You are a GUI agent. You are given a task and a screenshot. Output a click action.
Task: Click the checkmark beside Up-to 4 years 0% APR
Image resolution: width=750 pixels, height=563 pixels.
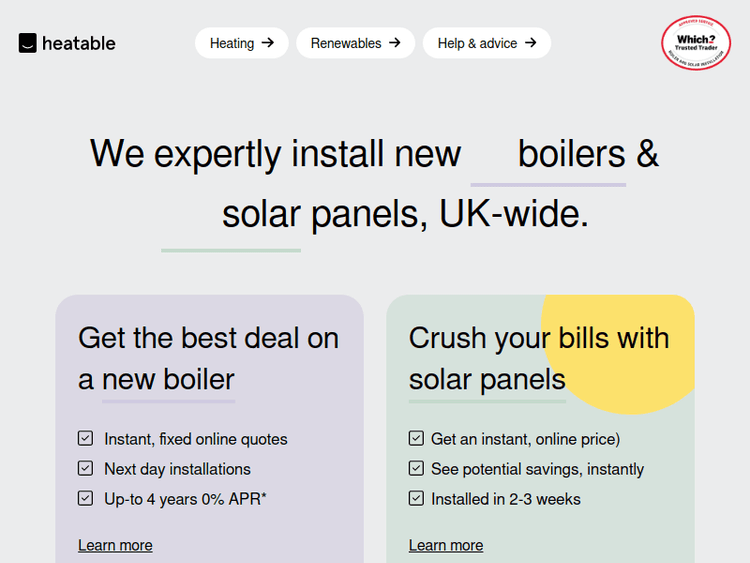86,499
